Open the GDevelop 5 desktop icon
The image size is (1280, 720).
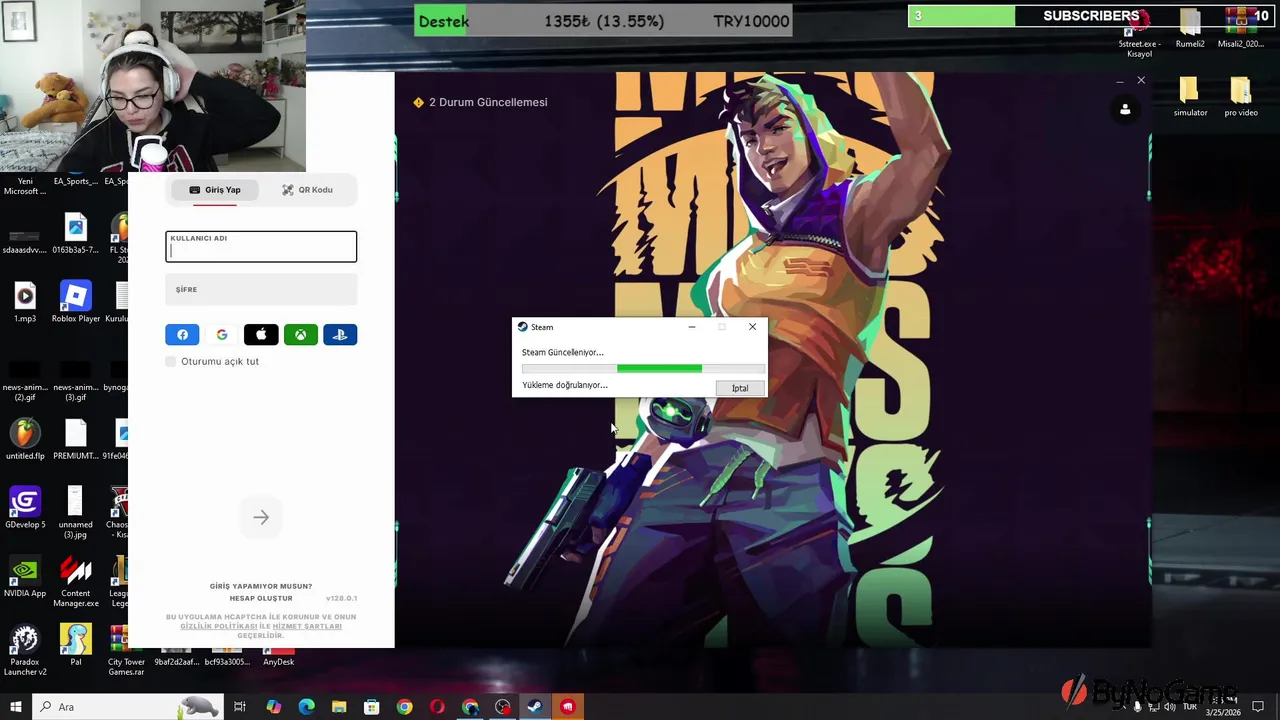25,508
